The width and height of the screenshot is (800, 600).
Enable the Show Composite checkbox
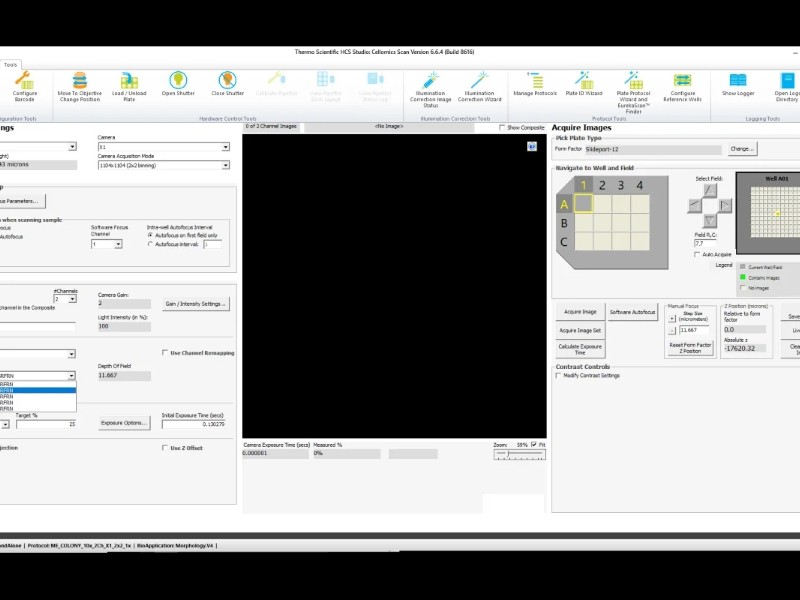point(502,128)
